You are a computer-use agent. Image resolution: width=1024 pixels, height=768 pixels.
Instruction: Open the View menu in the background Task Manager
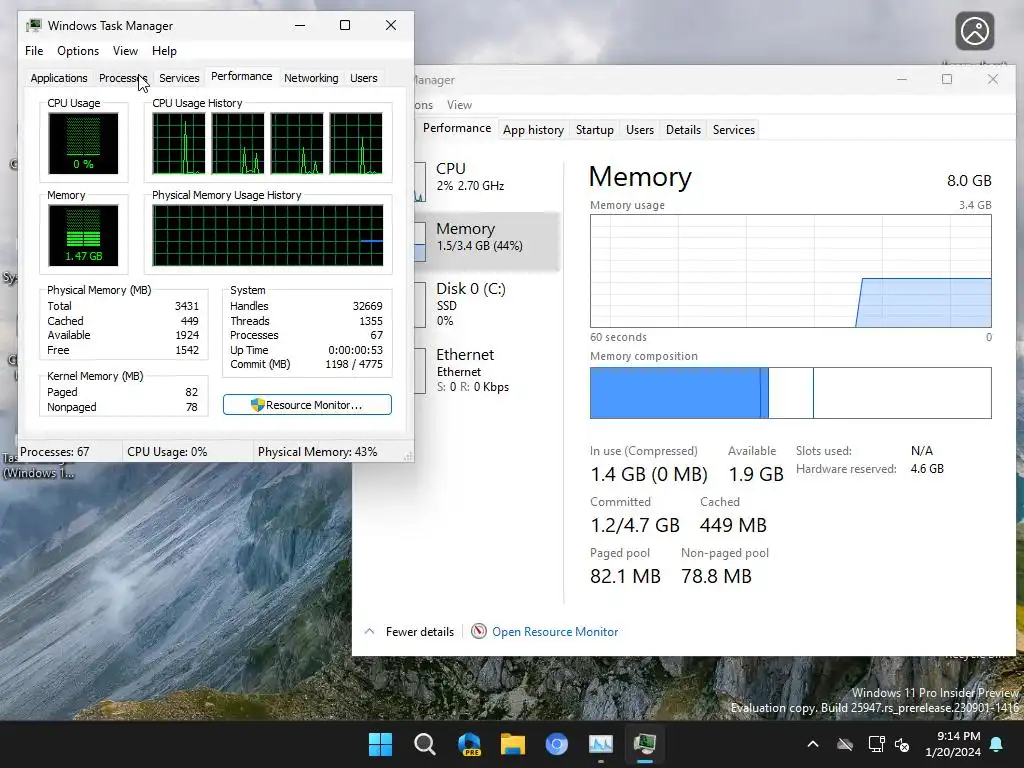pyautogui.click(x=459, y=104)
